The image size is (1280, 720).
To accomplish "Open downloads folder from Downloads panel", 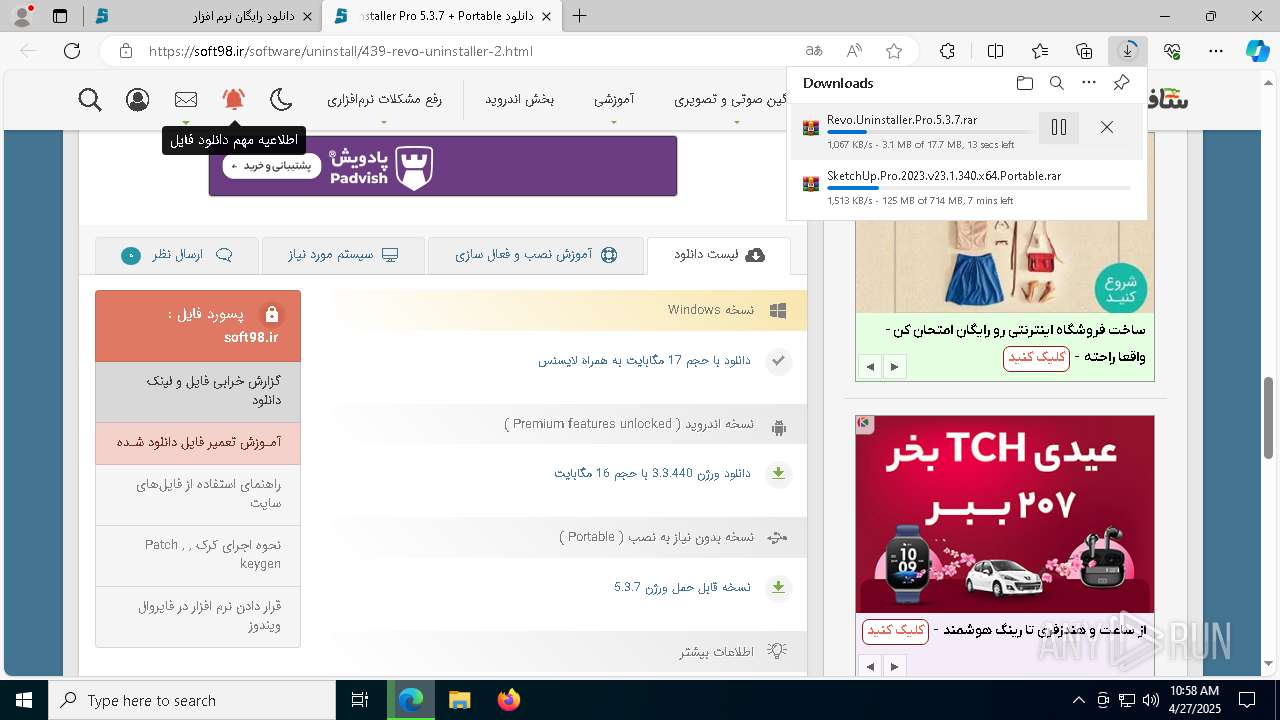I will point(1025,83).
